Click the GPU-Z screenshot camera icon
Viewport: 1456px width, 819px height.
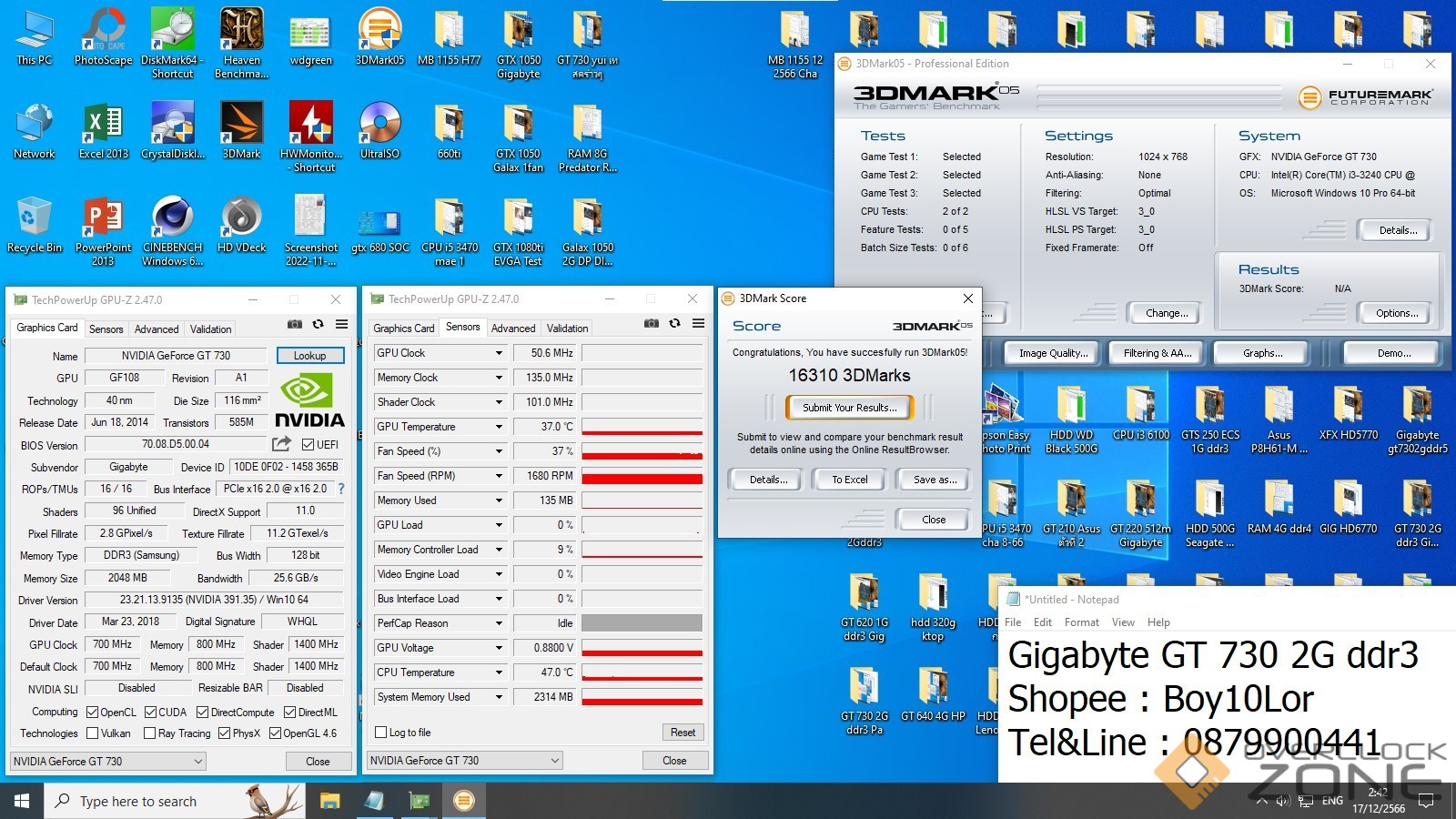click(x=294, y=324)
